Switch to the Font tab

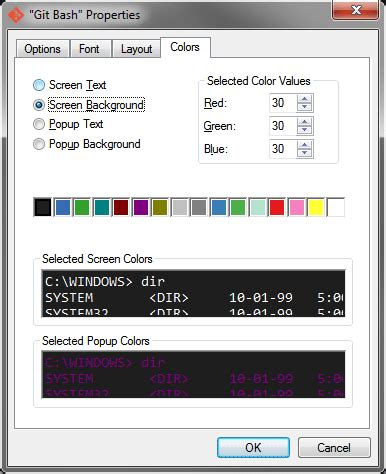90,49
